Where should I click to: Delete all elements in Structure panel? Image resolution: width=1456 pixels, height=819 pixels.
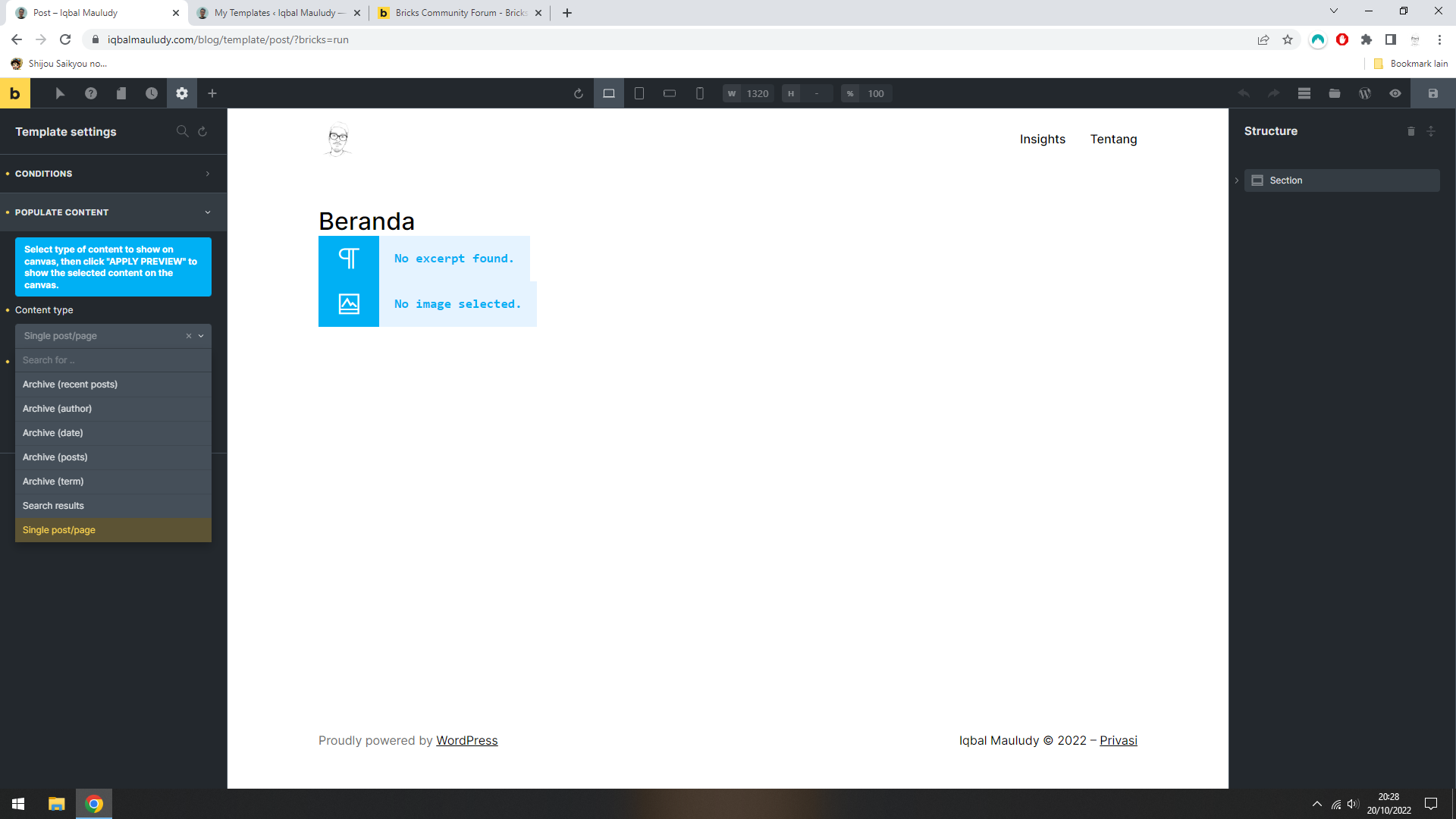1411,131
